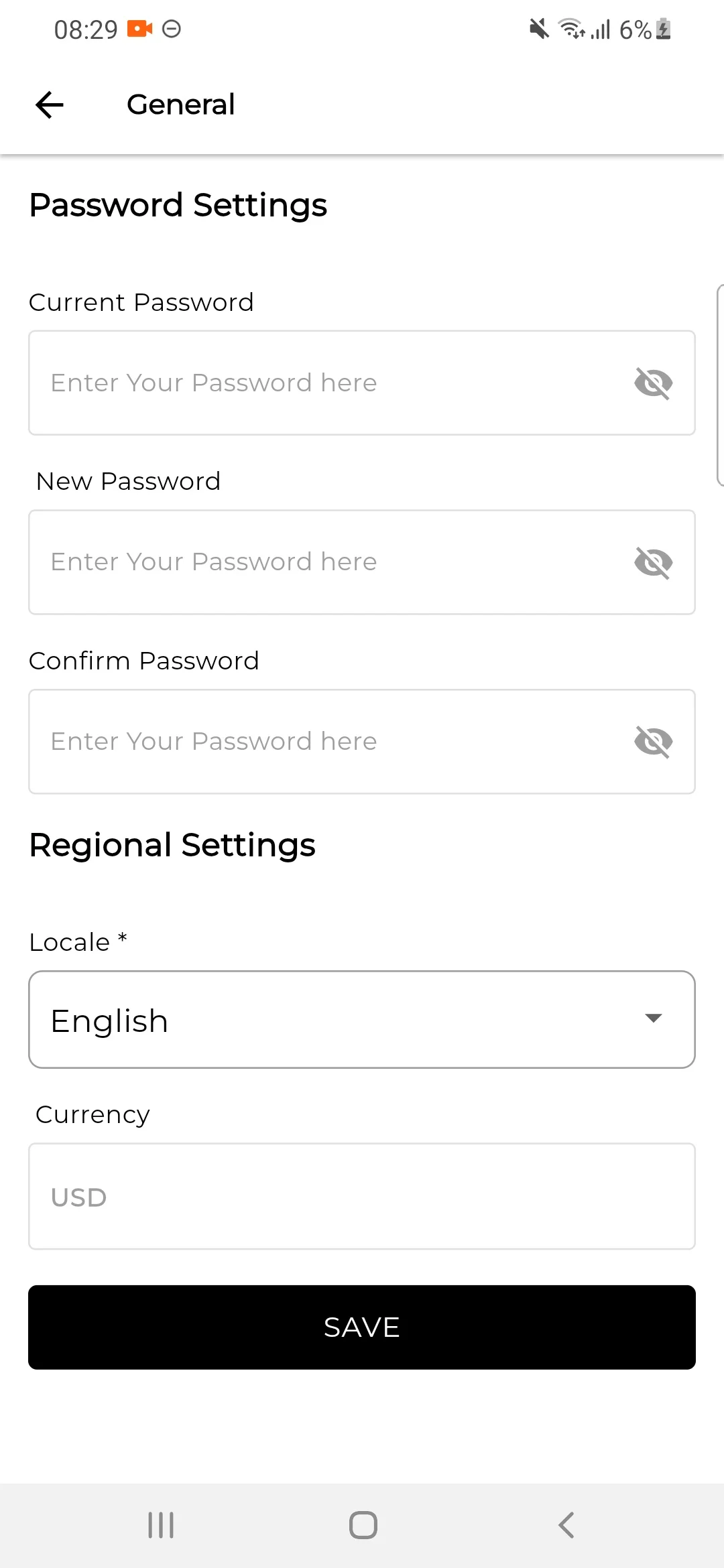Tap the do-not-disturb status icon
Viewport: 724px width, 1568px height.
pos(172,29)
